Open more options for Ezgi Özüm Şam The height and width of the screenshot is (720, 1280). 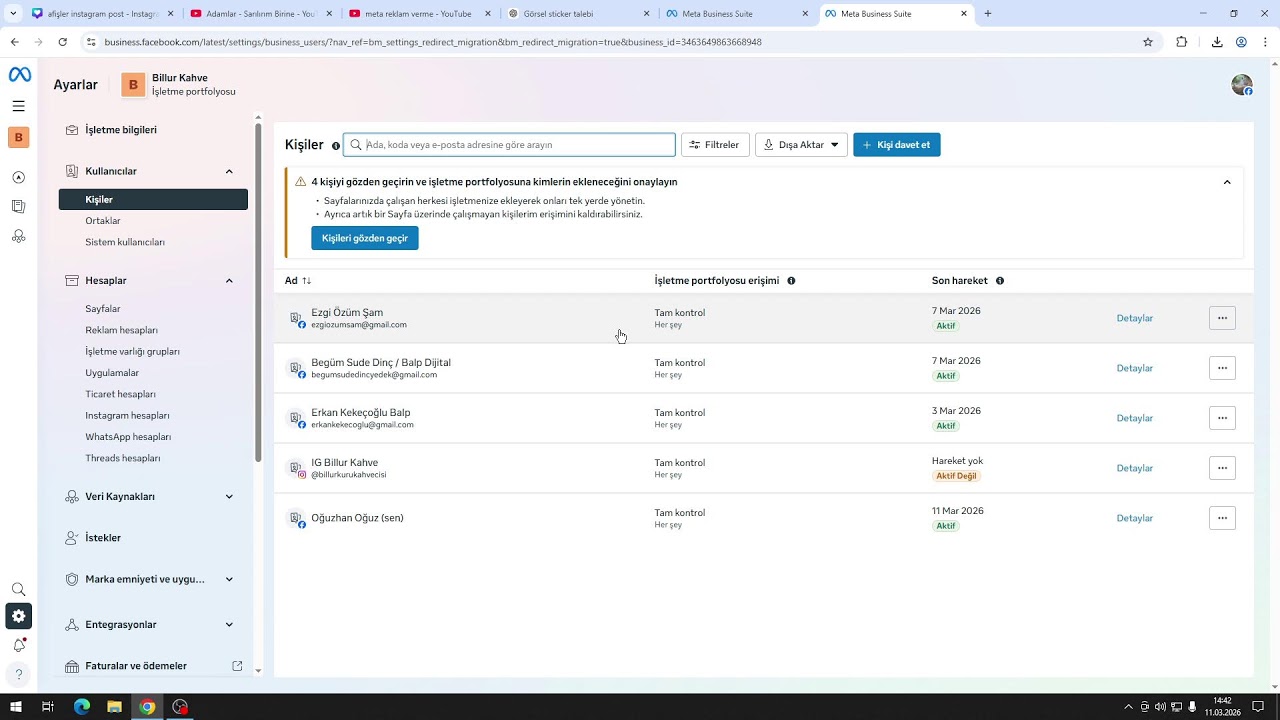(x=1222, y=318)
